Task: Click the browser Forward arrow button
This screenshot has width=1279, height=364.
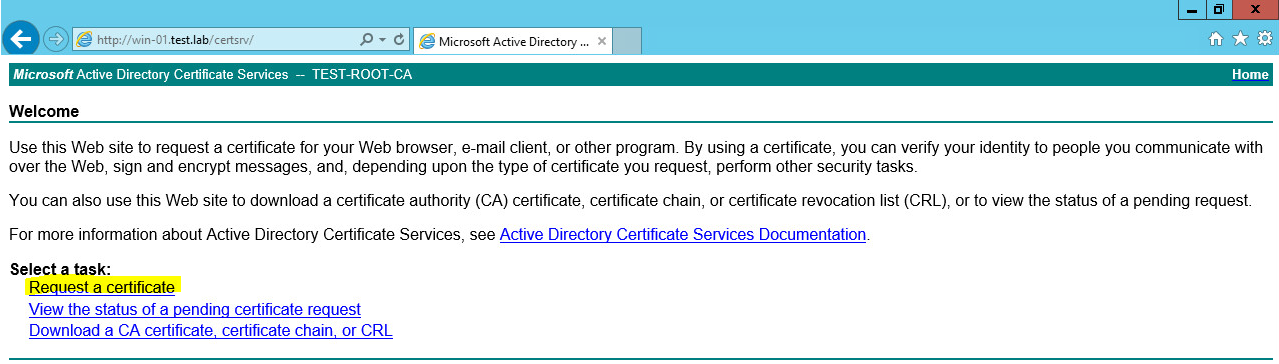Action: (x=56, y=39)
